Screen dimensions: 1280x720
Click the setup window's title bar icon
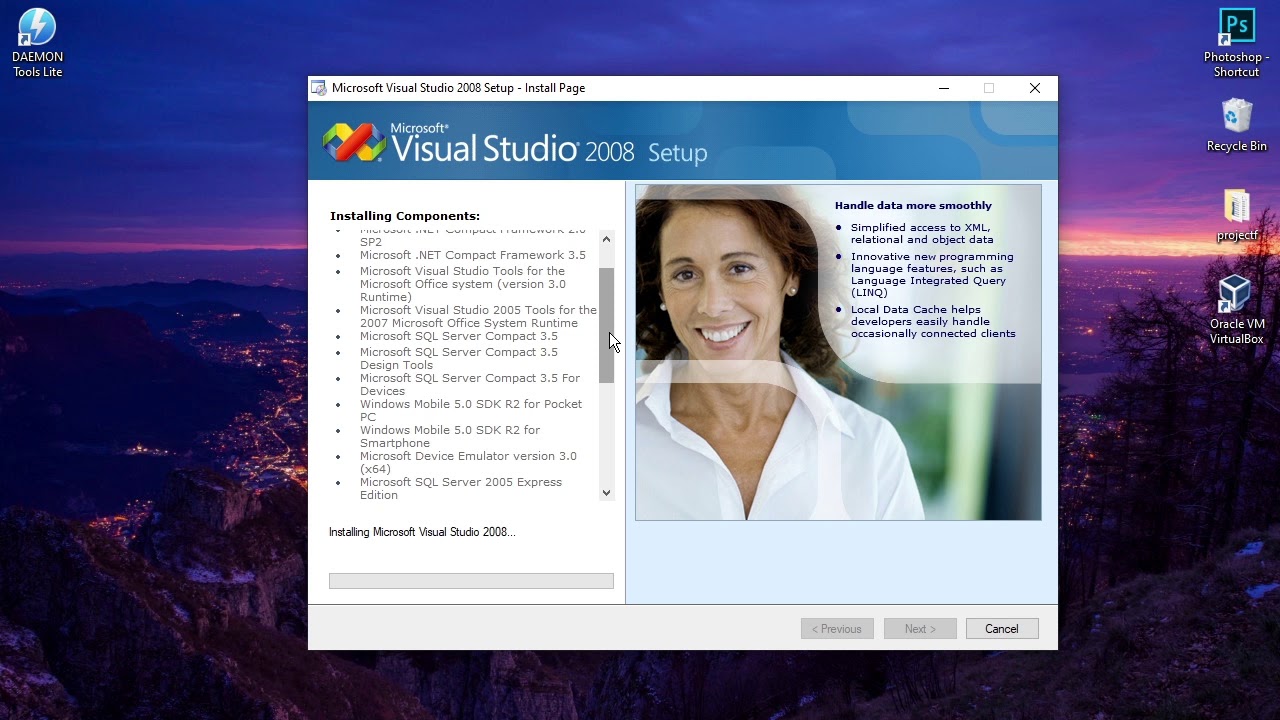(319, 88)
